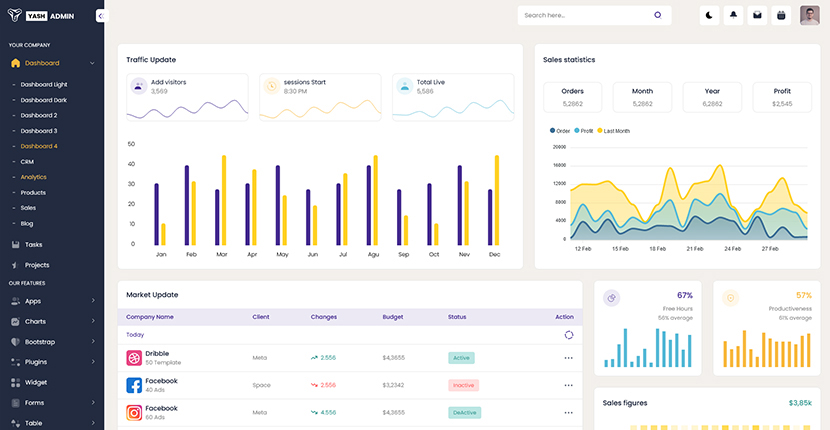Toggle the Last Month series in legend

point(614,131)
